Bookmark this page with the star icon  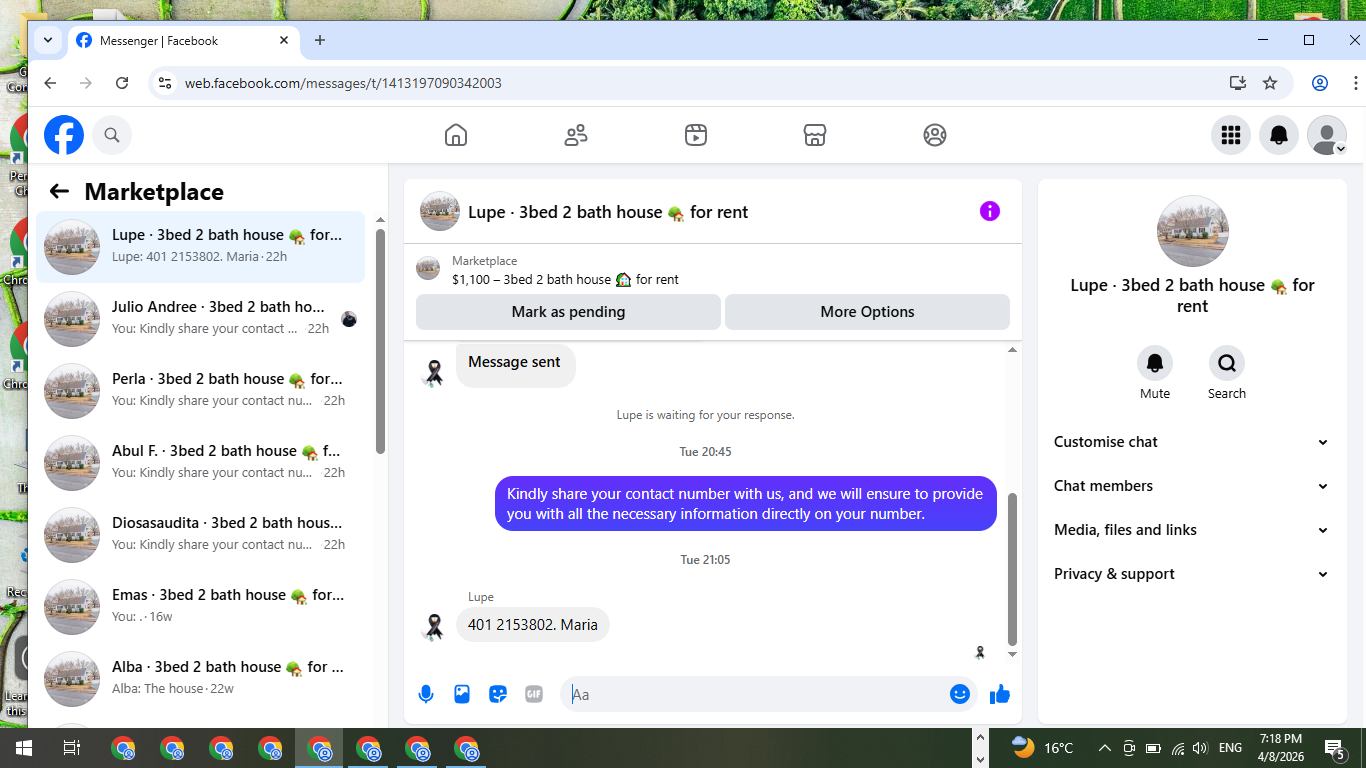1270,83
